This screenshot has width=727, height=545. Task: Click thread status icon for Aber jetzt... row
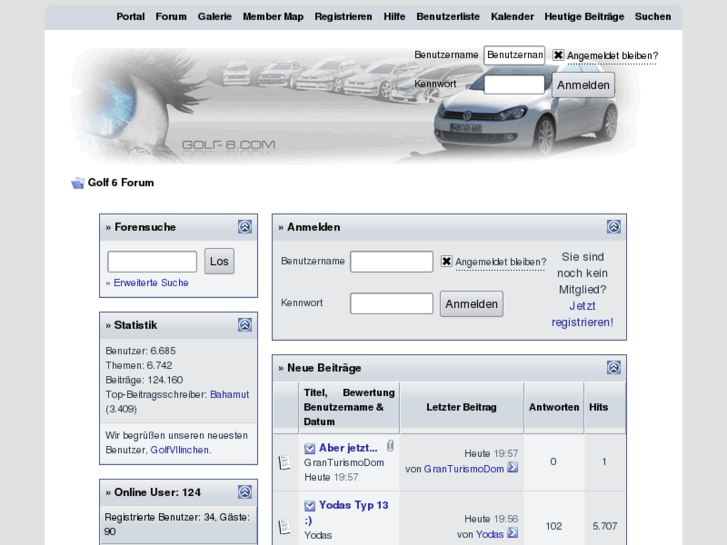[285, 462]
